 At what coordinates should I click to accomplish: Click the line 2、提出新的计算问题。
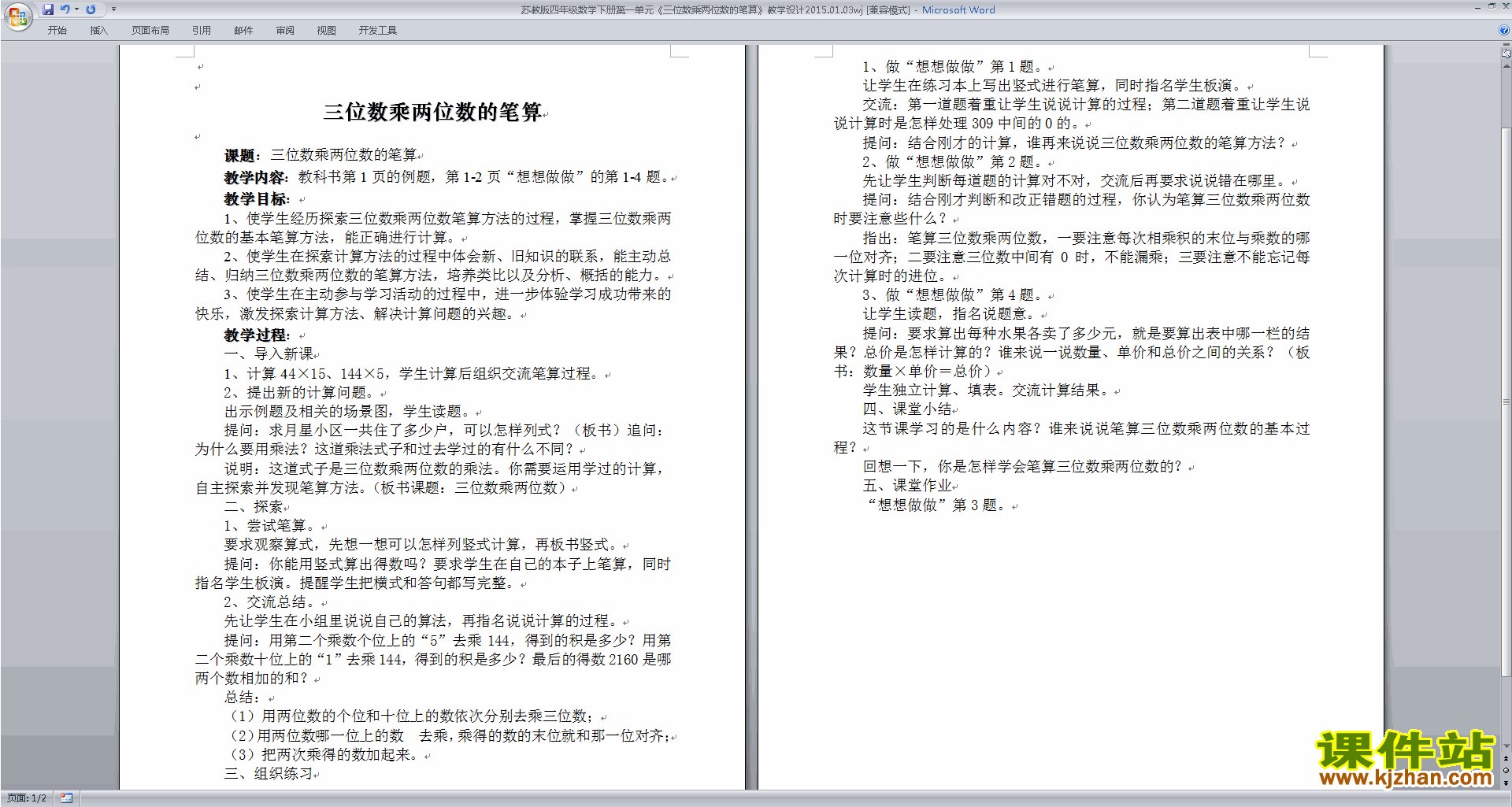click(302, 393)
